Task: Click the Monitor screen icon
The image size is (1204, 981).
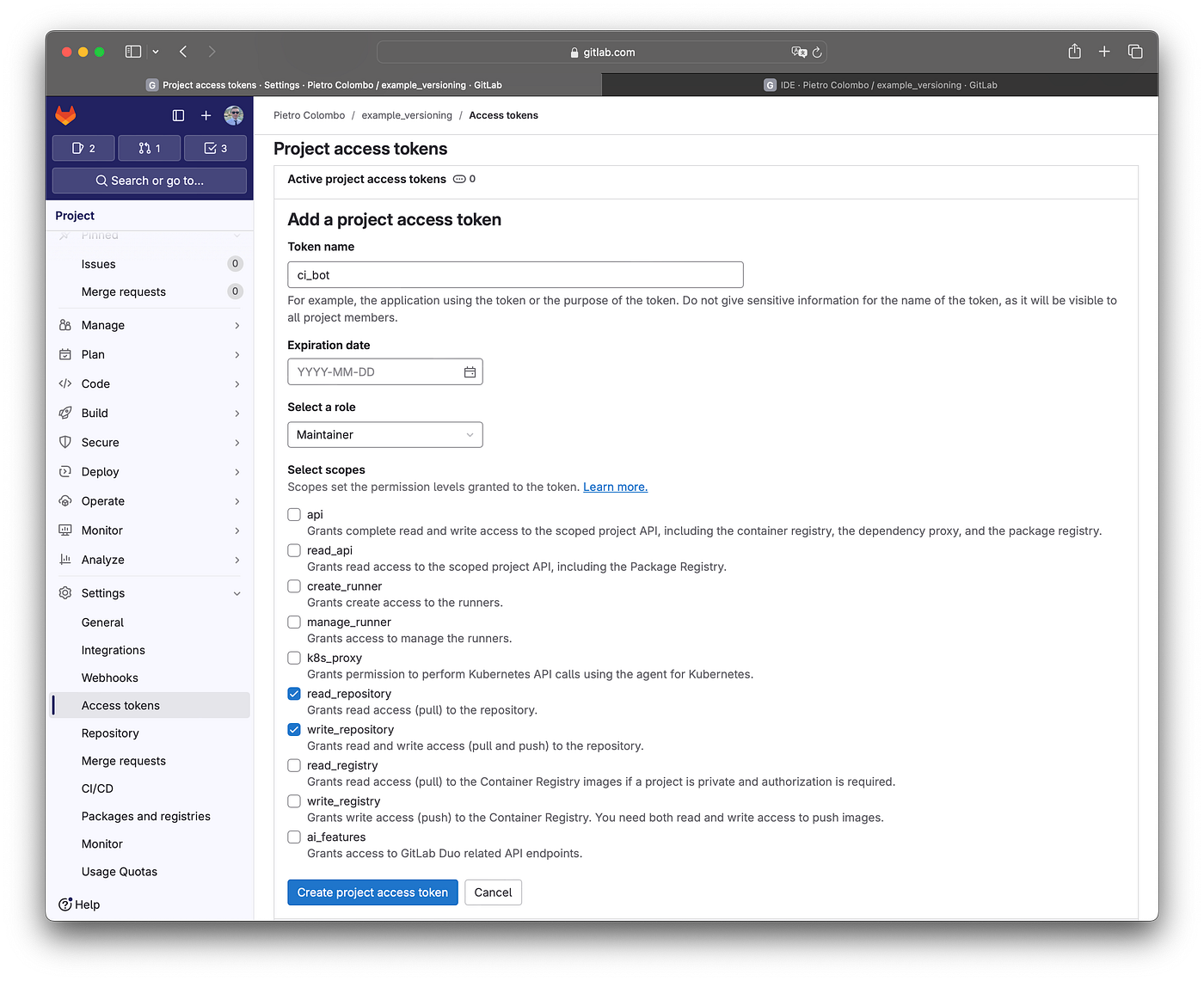Action: [x=65, y=530]
